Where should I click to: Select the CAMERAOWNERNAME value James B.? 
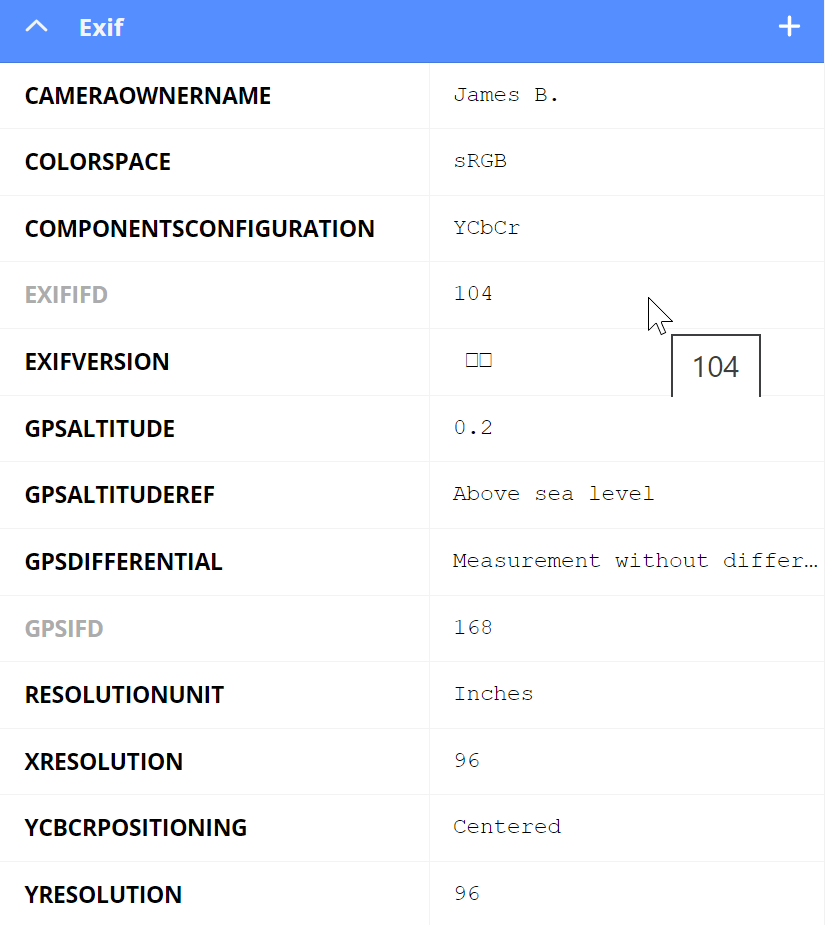504,94
